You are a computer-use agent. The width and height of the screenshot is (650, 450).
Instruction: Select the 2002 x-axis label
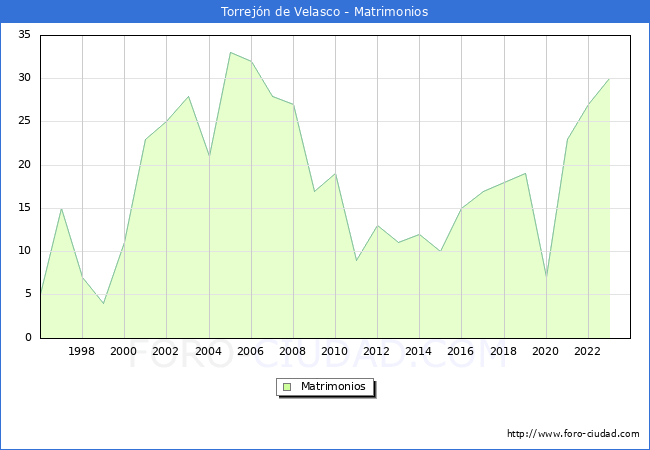165,351
